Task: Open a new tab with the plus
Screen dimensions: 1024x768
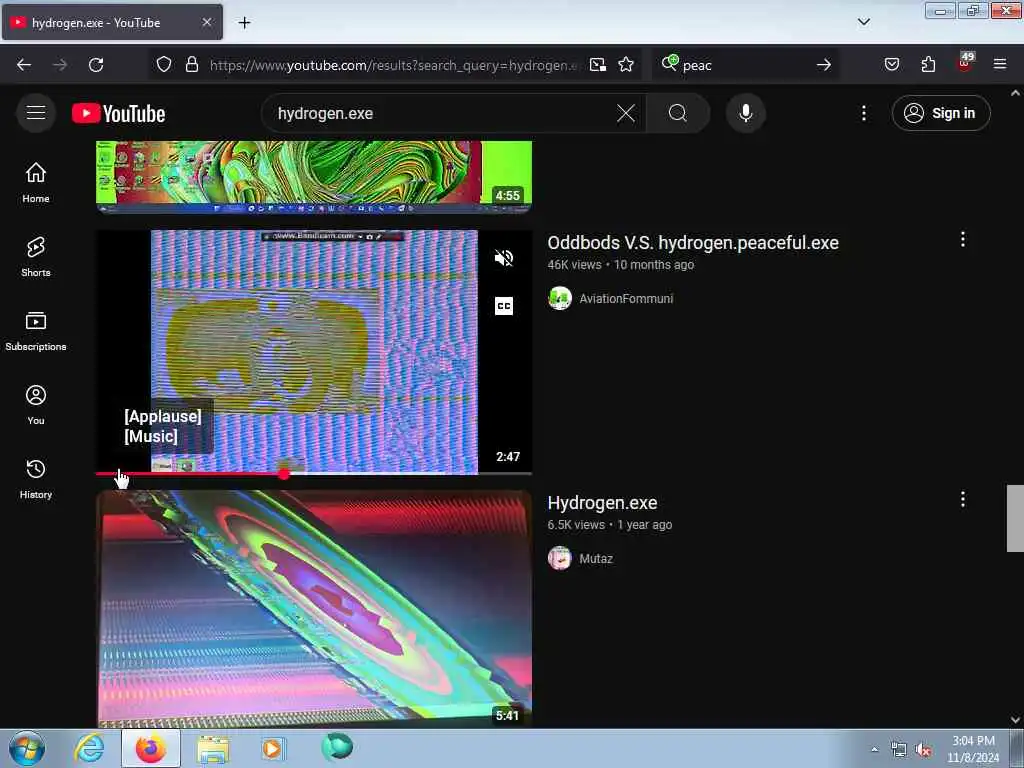Action: tap(244, 23)
